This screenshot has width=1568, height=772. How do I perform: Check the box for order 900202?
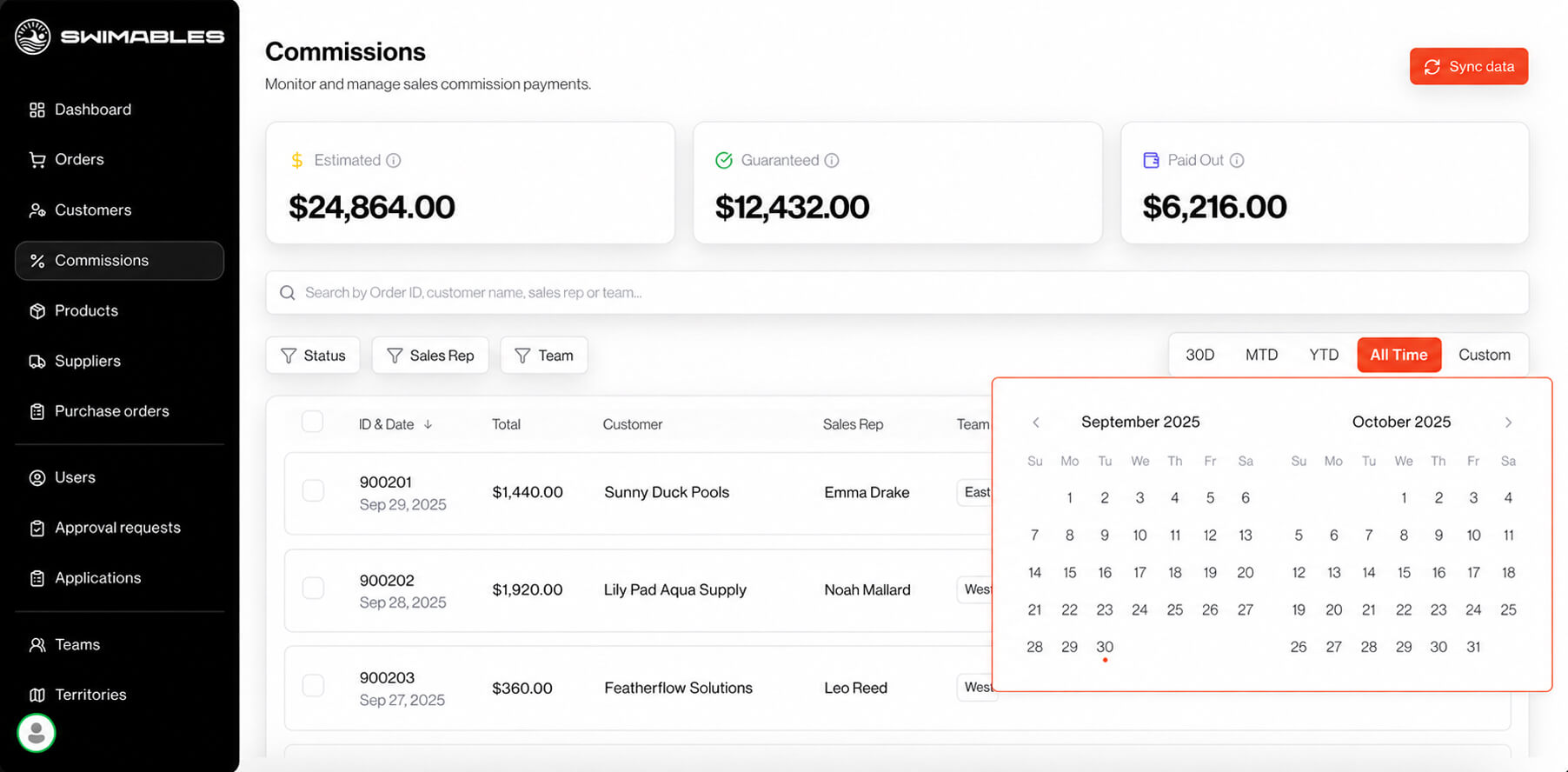[313, 588]
